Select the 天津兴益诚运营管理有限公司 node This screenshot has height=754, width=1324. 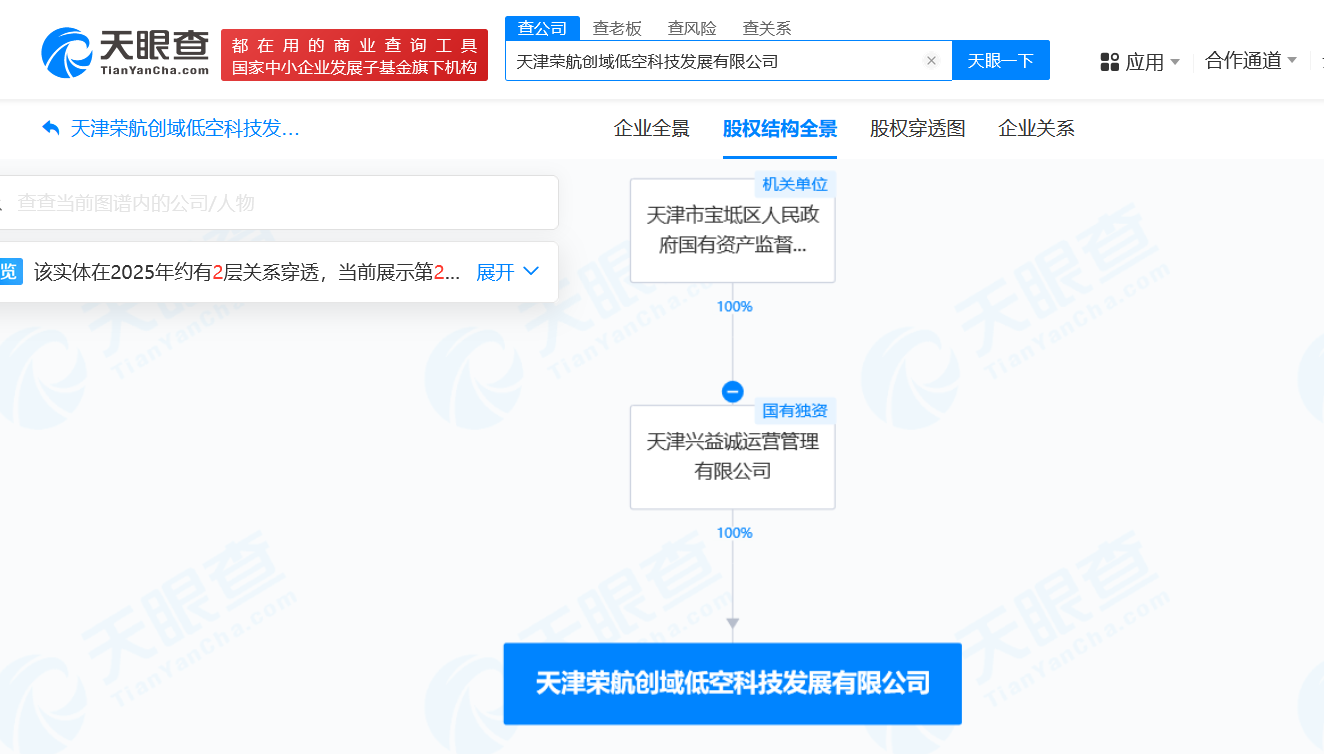coord(733,456)
